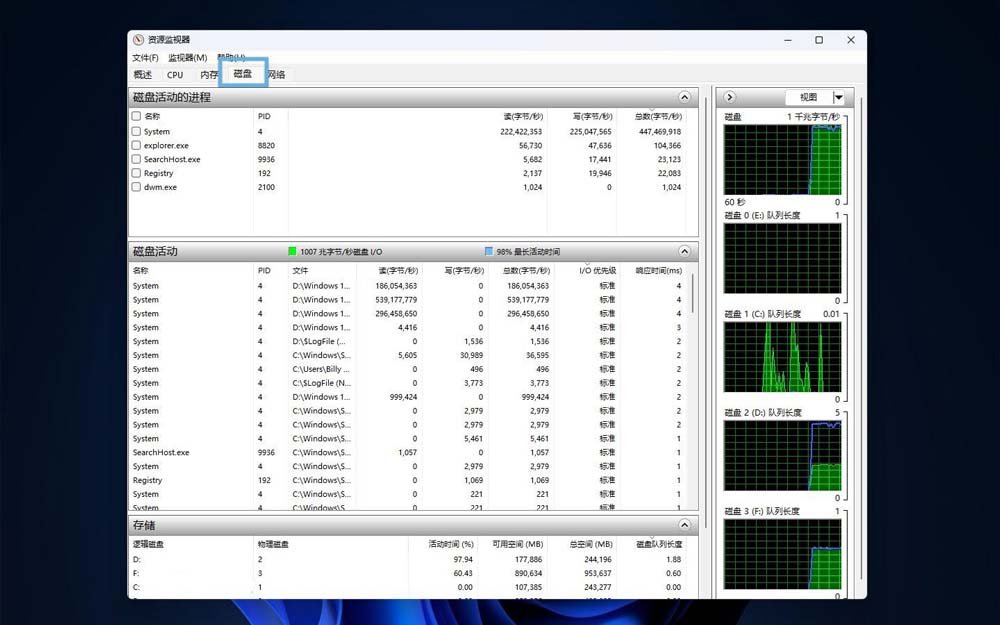The height and width of the screenshot is (625, 1000).
Task: Select the SearchHost.exe row in disk activity
Action: (408, 452)
